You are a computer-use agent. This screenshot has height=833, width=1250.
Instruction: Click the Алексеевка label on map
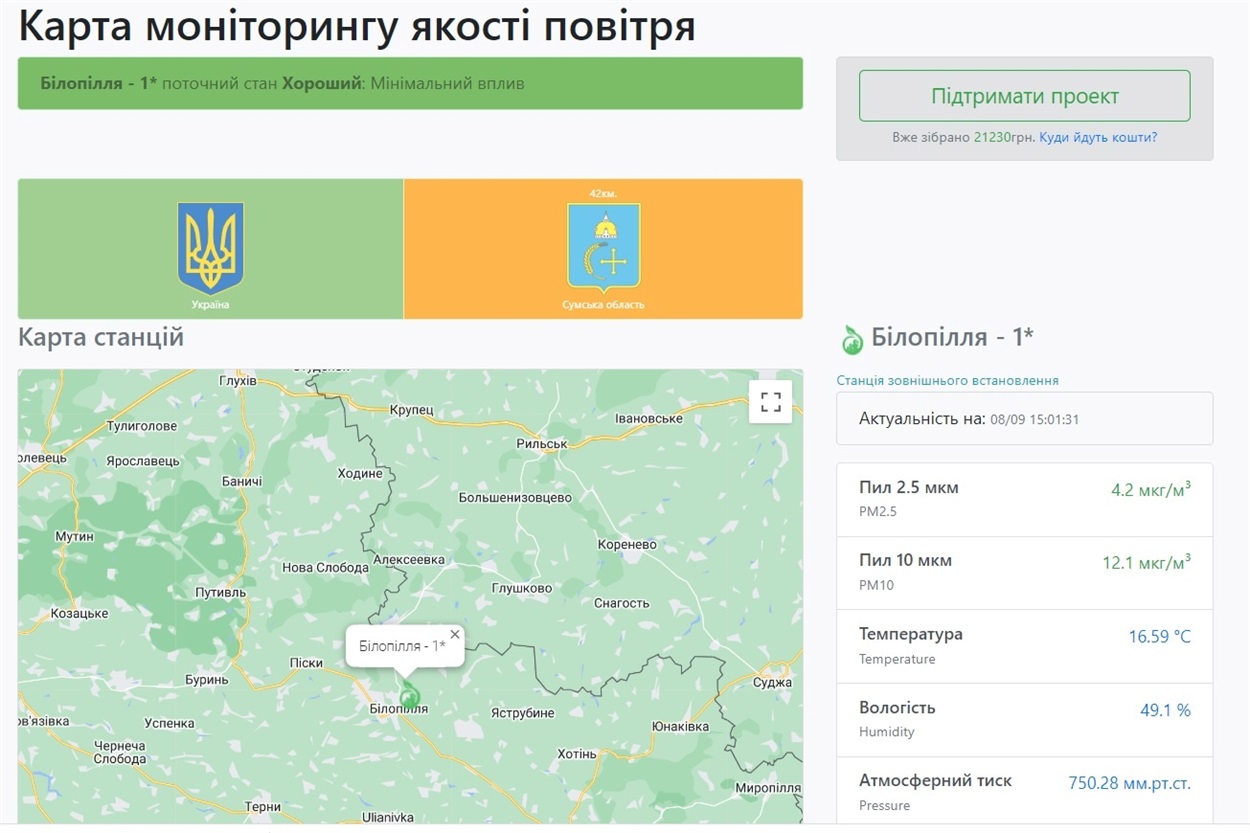(409, 559)
